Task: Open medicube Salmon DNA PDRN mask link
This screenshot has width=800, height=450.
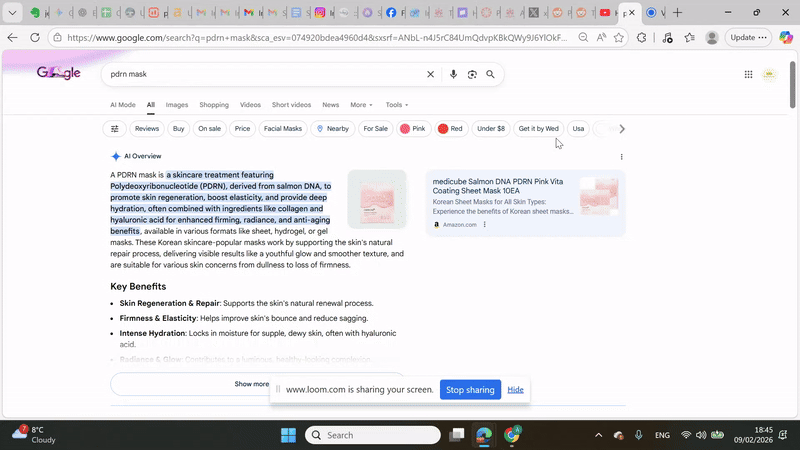Action: (x=497, y=186)
